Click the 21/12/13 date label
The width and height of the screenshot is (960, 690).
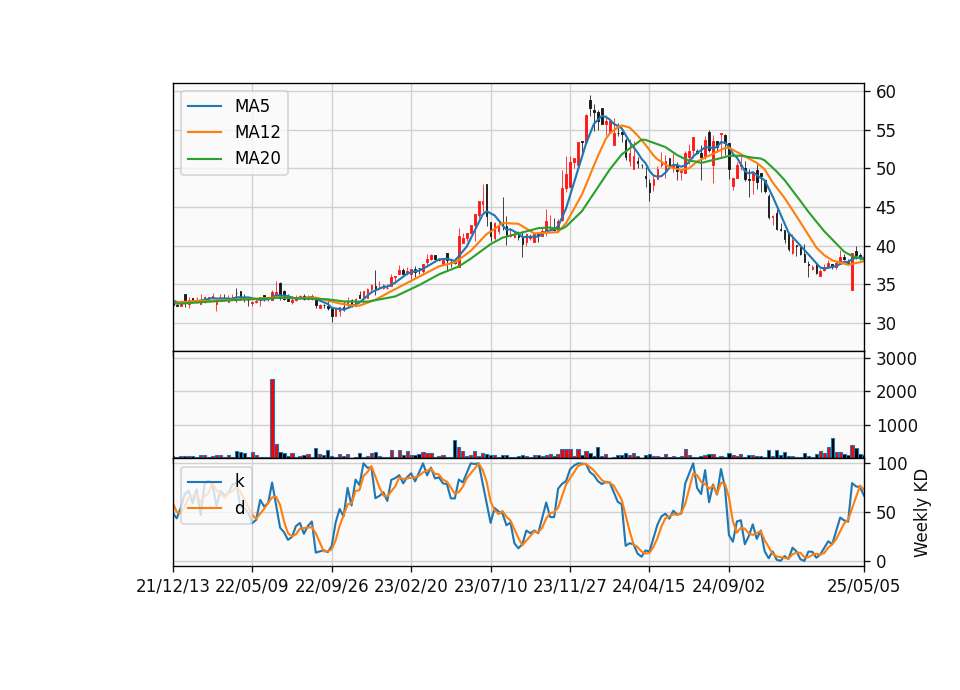pos(173,586)
